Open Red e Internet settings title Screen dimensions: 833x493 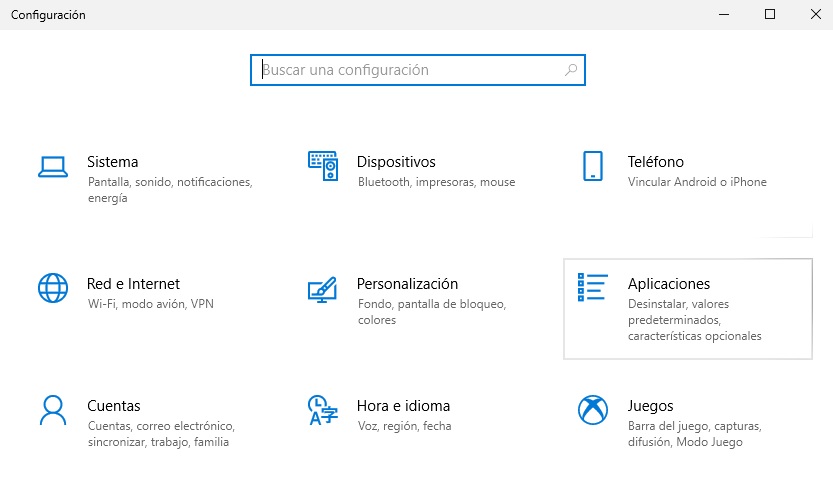coord(133,284)
